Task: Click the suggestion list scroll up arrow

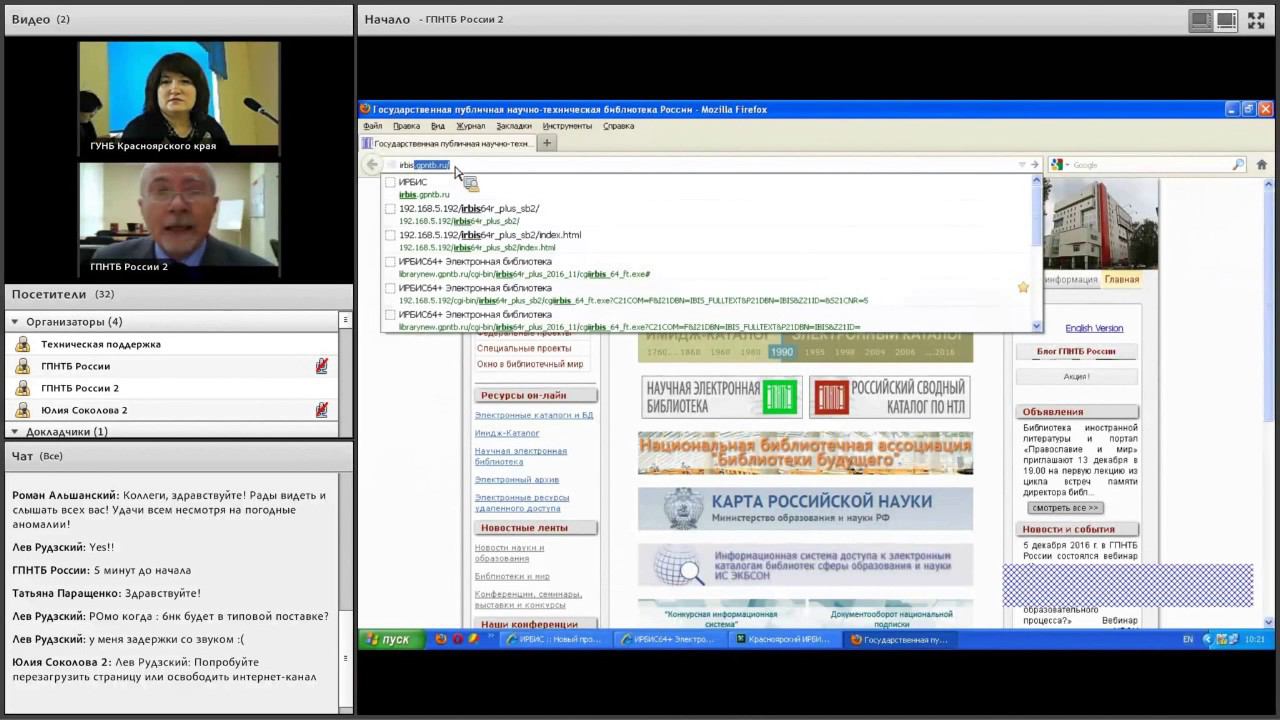Action: (x=1036, y=181)
